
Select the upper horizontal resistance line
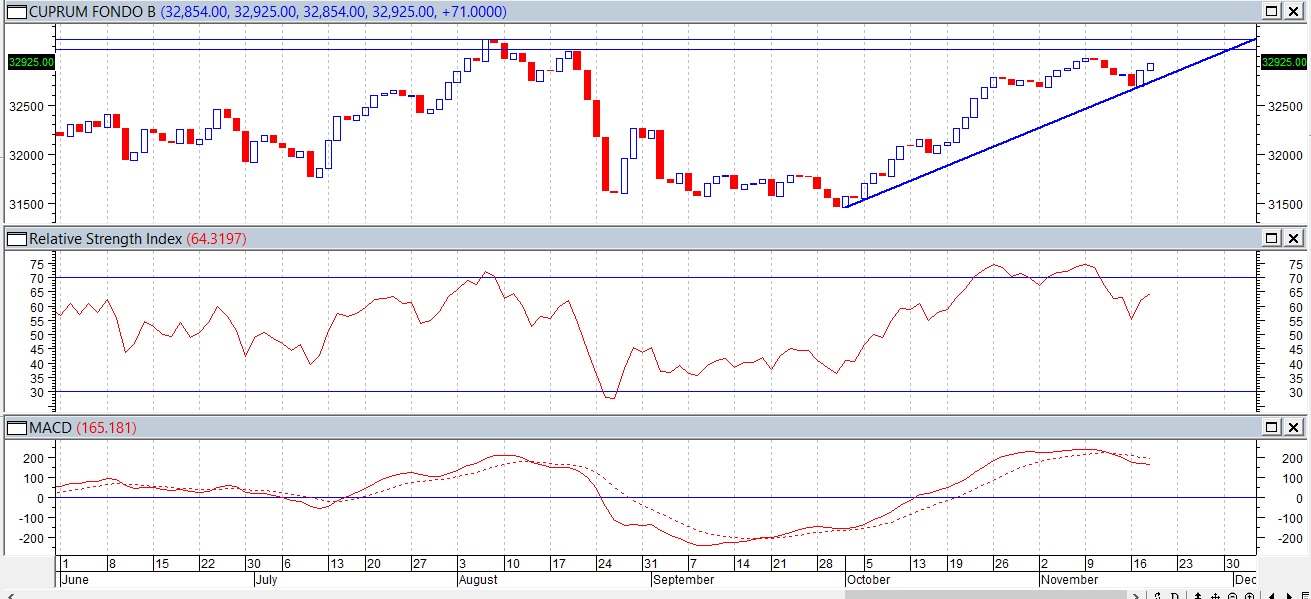[655, 40]
